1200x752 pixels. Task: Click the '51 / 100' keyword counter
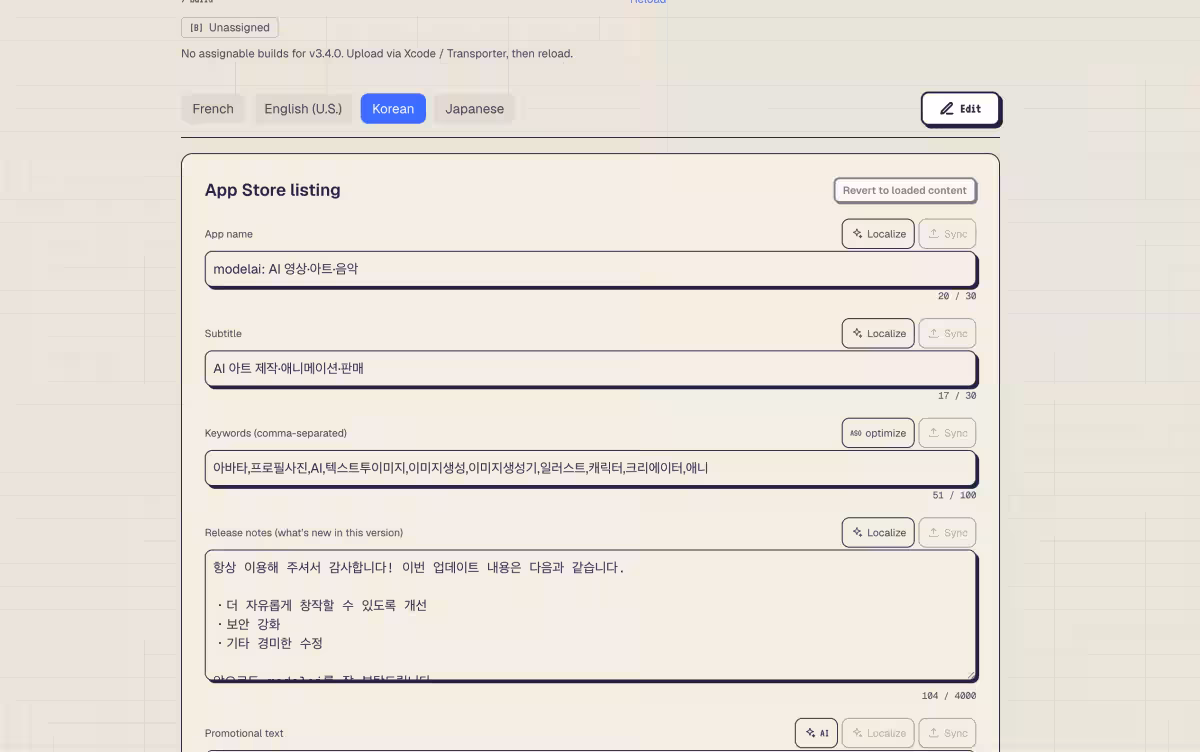click(954, 495)
